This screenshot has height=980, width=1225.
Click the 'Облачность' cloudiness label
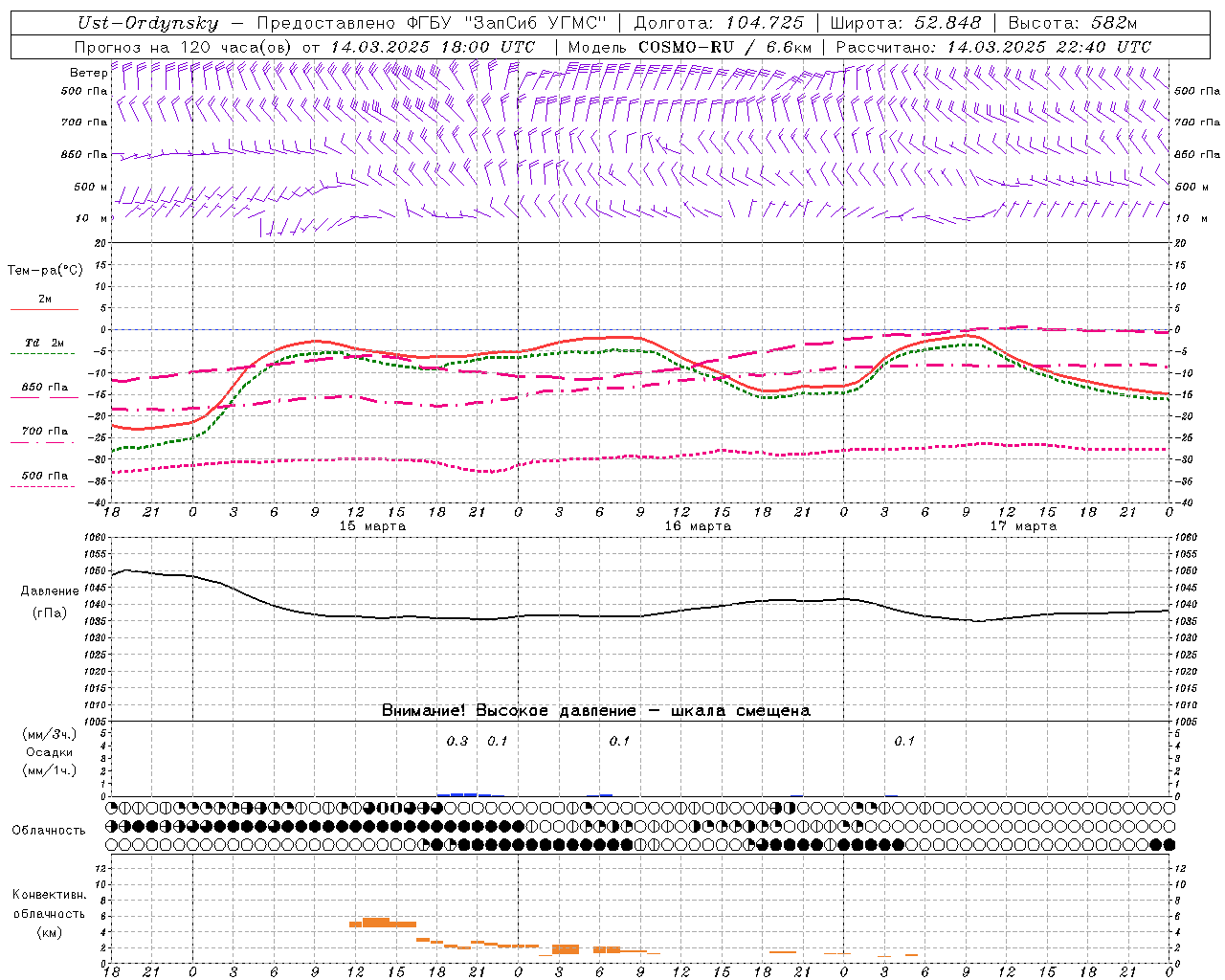(x=49, y=831)
